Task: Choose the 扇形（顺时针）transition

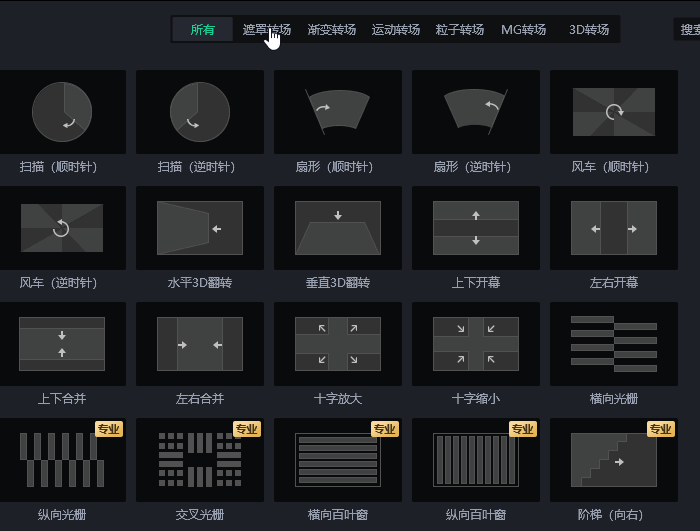Action: point(338,112)
